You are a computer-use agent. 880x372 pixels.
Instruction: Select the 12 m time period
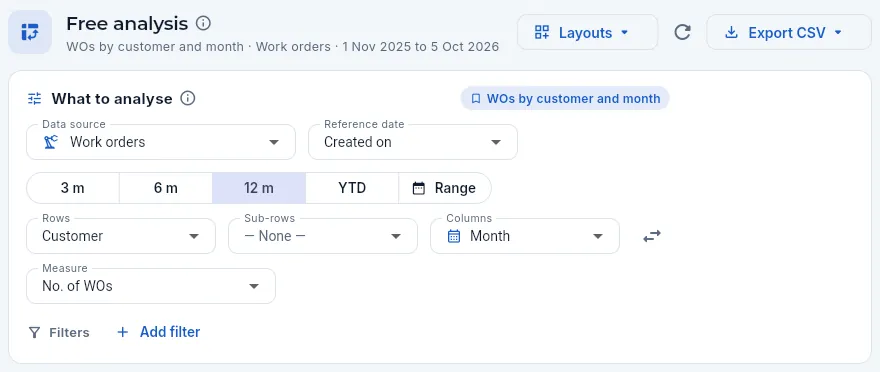259,188
